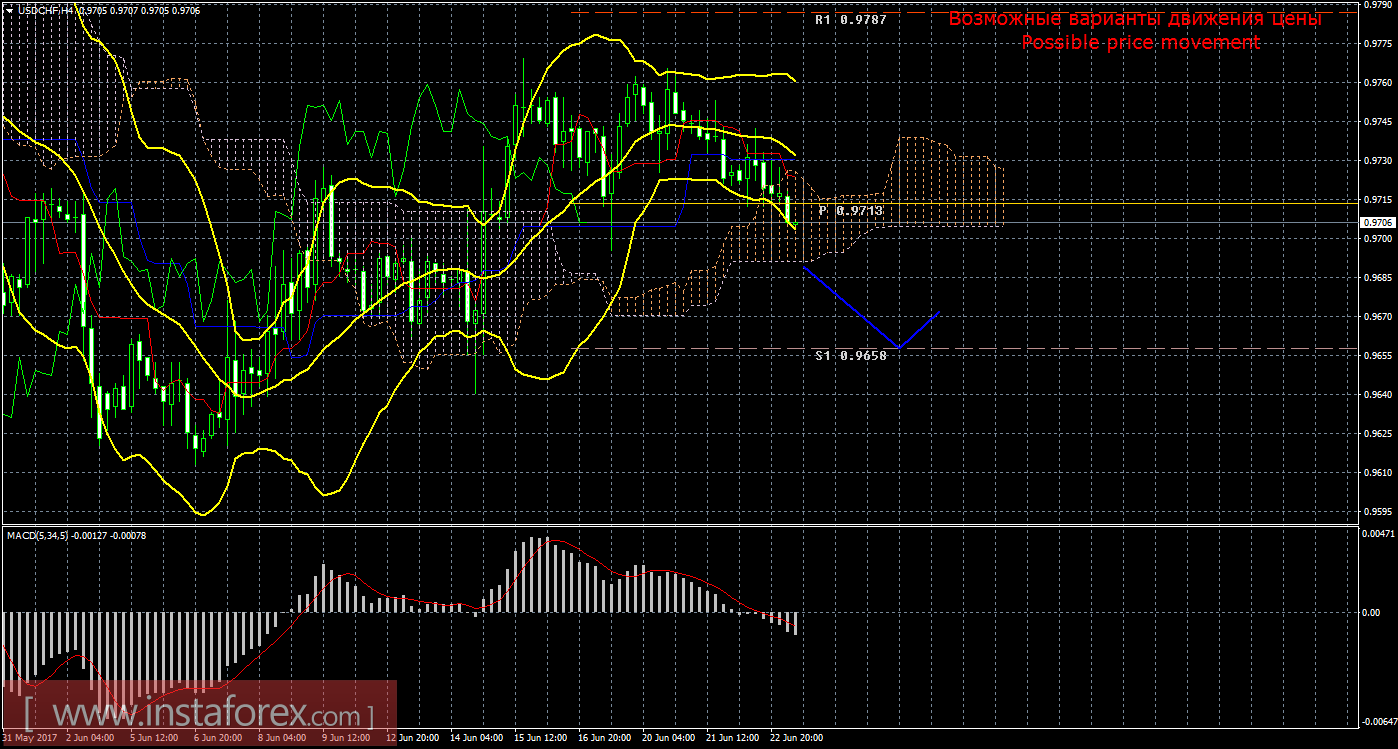Click the triangle arrow beside USDCHF,H4
The width and height of the screenshot is (1398, 749).
(8, 9)
